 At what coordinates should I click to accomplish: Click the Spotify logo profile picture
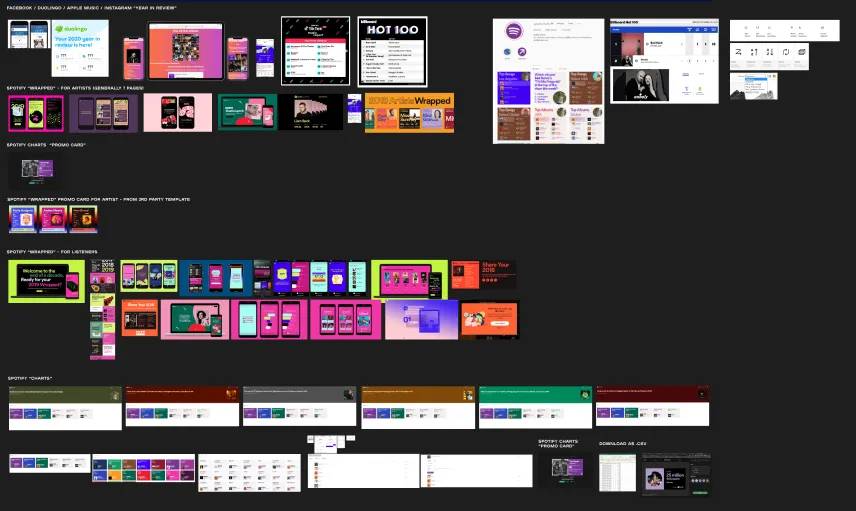pos(514,33)
